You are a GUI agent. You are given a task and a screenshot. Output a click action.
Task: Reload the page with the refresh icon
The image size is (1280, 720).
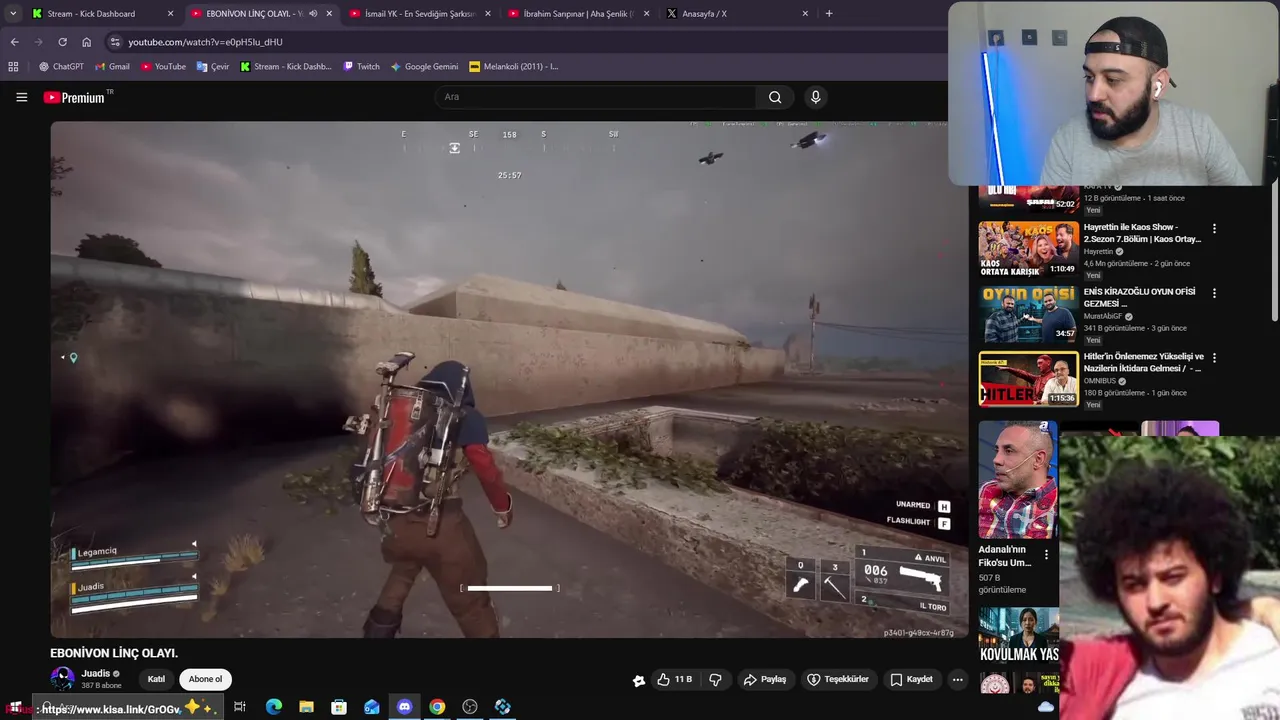click(x=62, y=42)
